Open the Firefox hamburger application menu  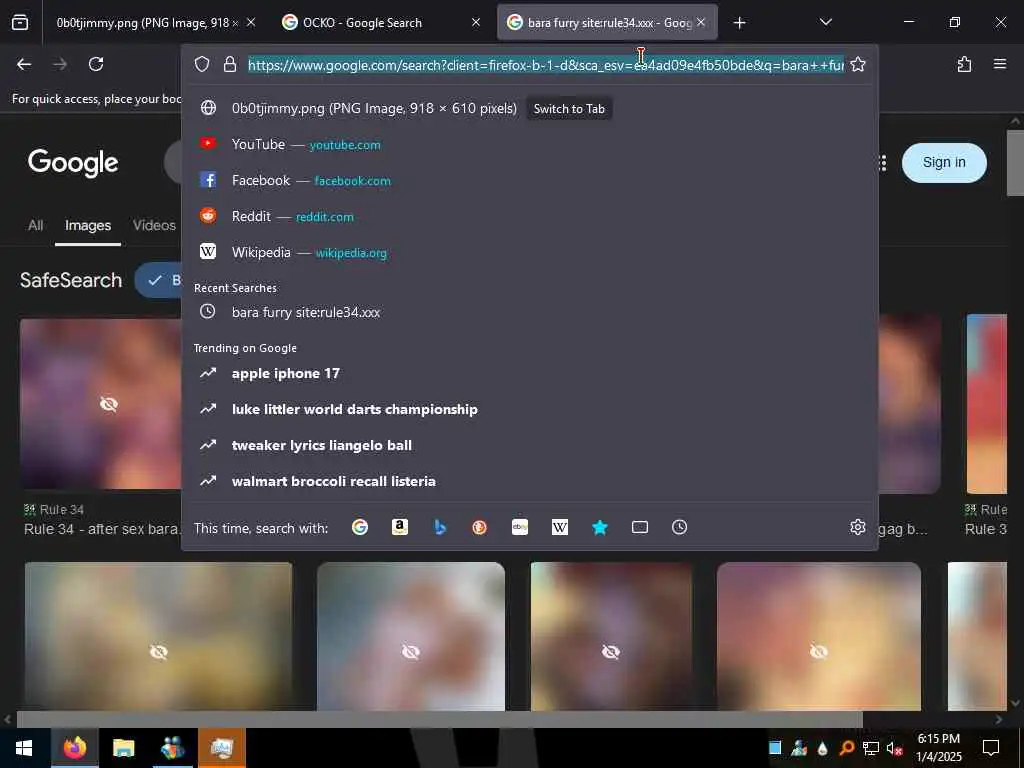click(x=999, y=64)
